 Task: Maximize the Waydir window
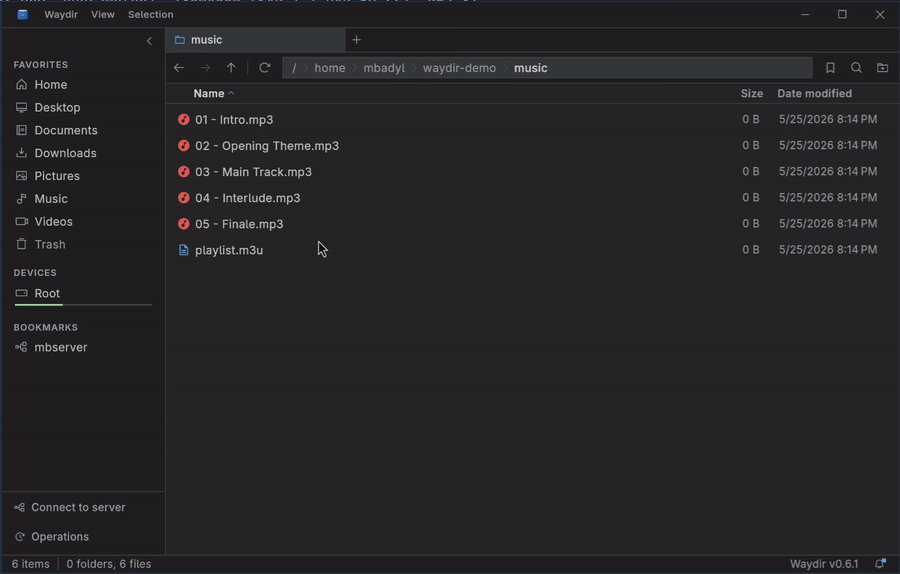842,14
